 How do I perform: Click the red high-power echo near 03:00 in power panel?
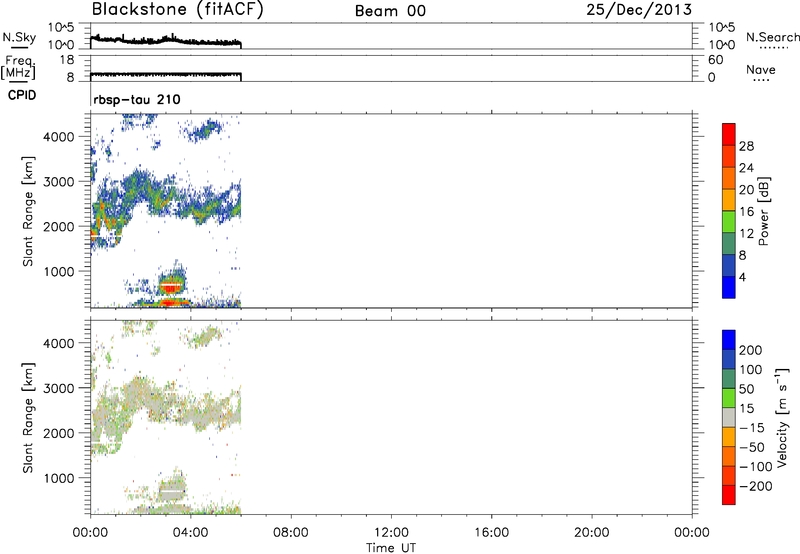pyautogui.click(x=170, y=287)
